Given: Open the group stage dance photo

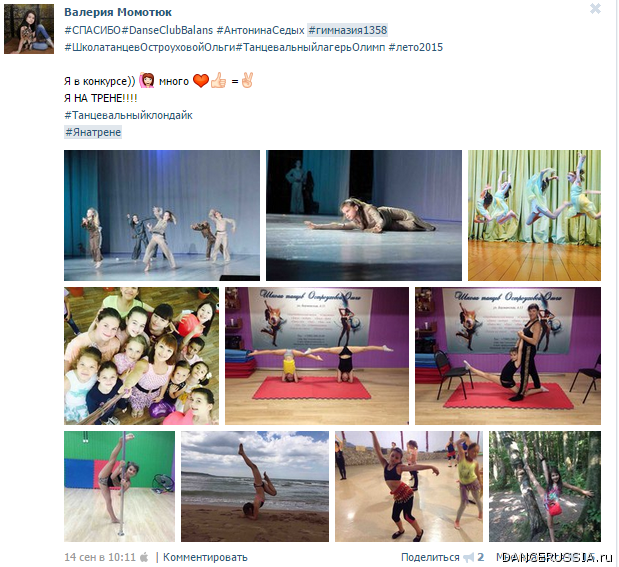Looking at the screenshot, I should (162, 215).
